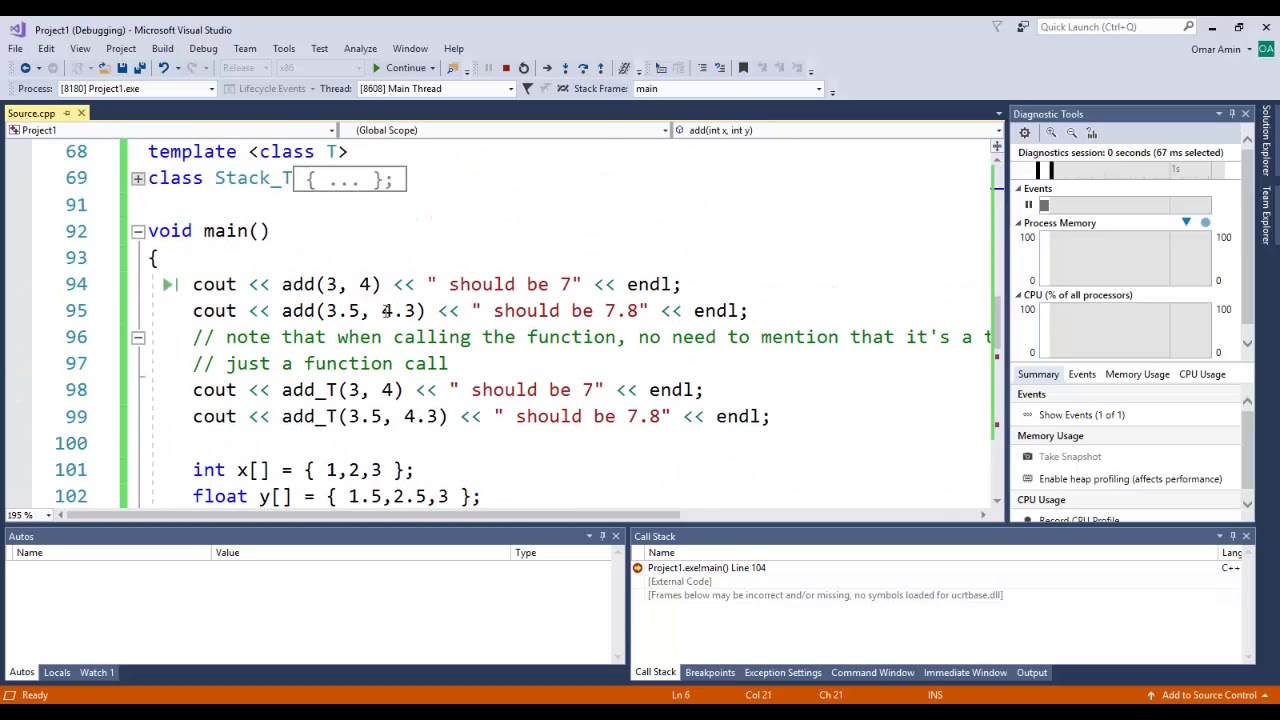Pause the Events track
The width and height of the screenshot is (1280, 720).
click(x=1028, y=205)
